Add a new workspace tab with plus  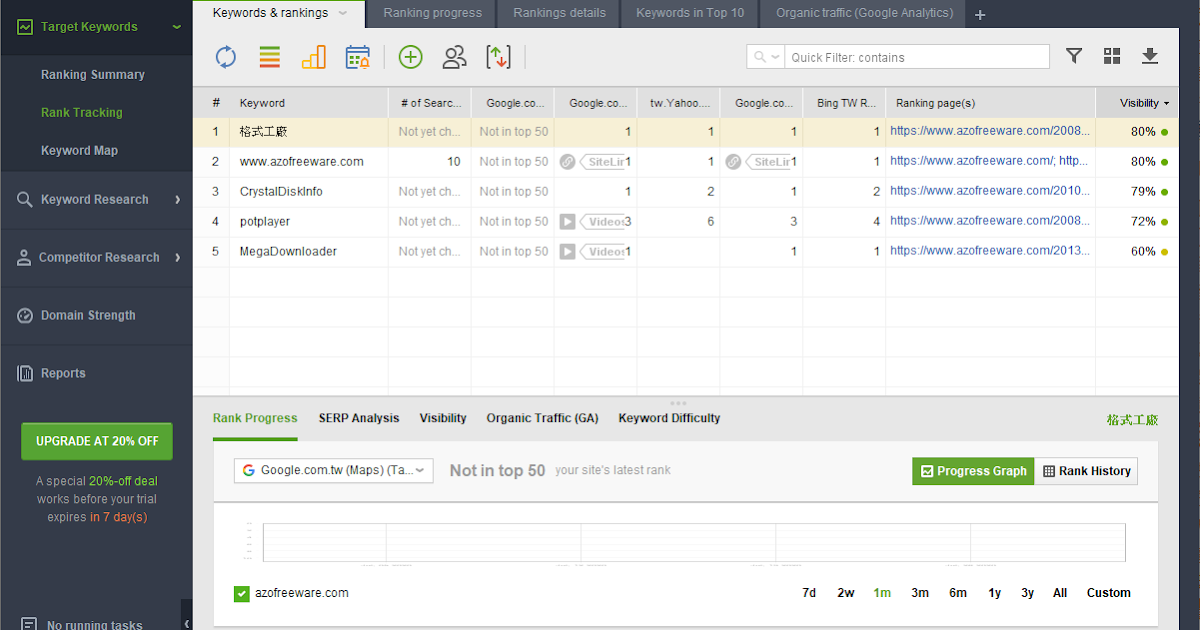980,14
